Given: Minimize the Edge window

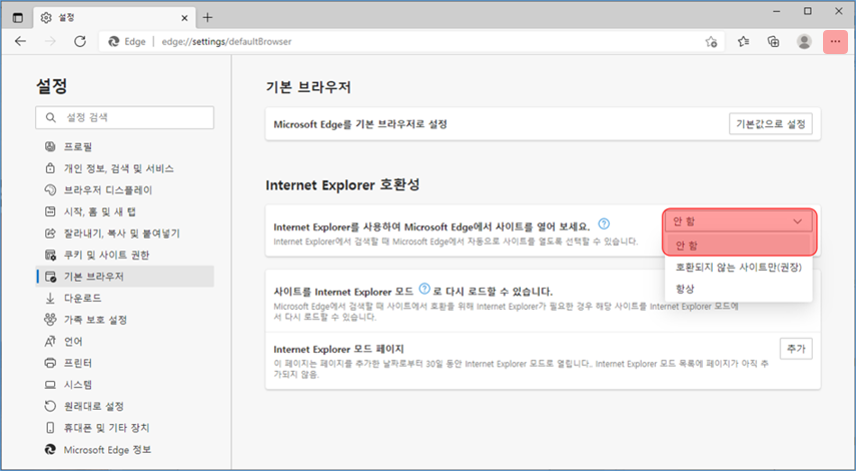Looking at the screenshot, I should (x=776, y=11).
